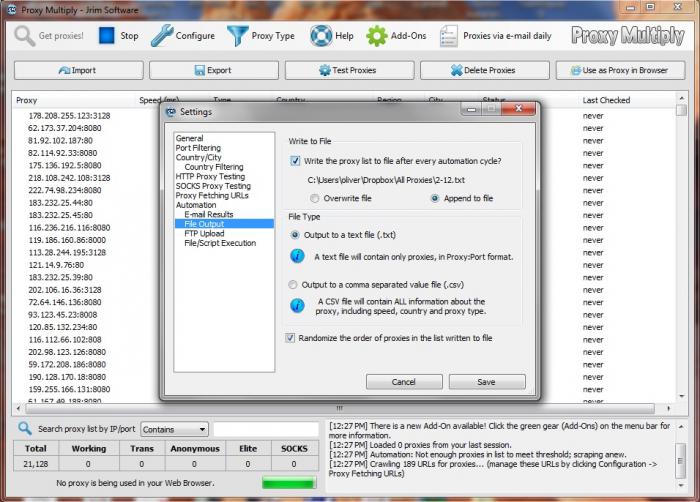
Task: Open HTTP Proxy Testing settings
Action: (210, 176)
